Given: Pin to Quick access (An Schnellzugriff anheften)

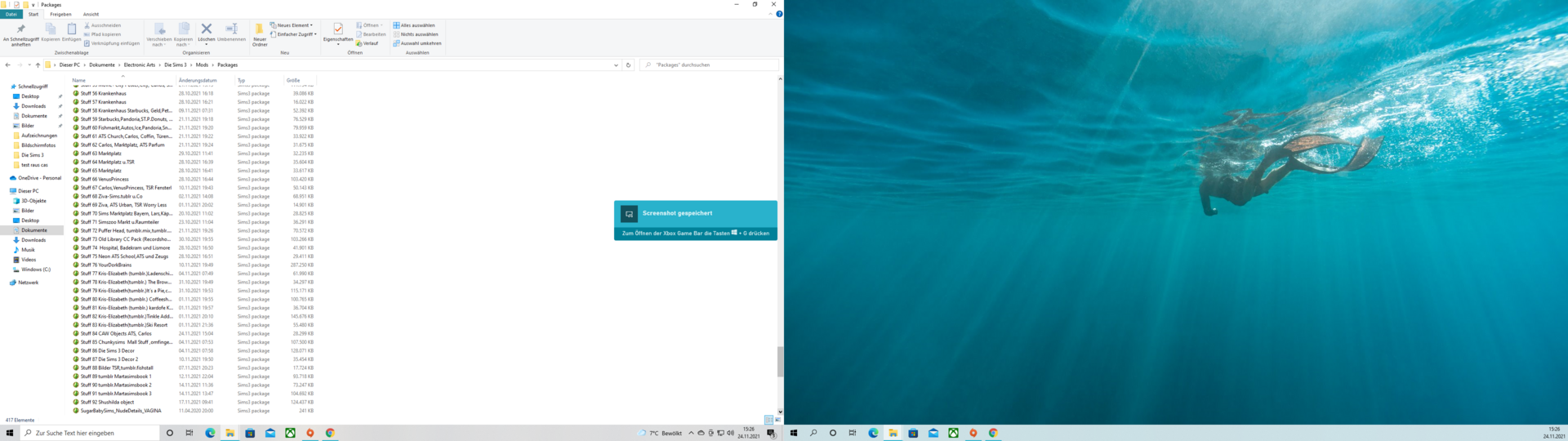Looking at the screenshot, I should [20, 34].
